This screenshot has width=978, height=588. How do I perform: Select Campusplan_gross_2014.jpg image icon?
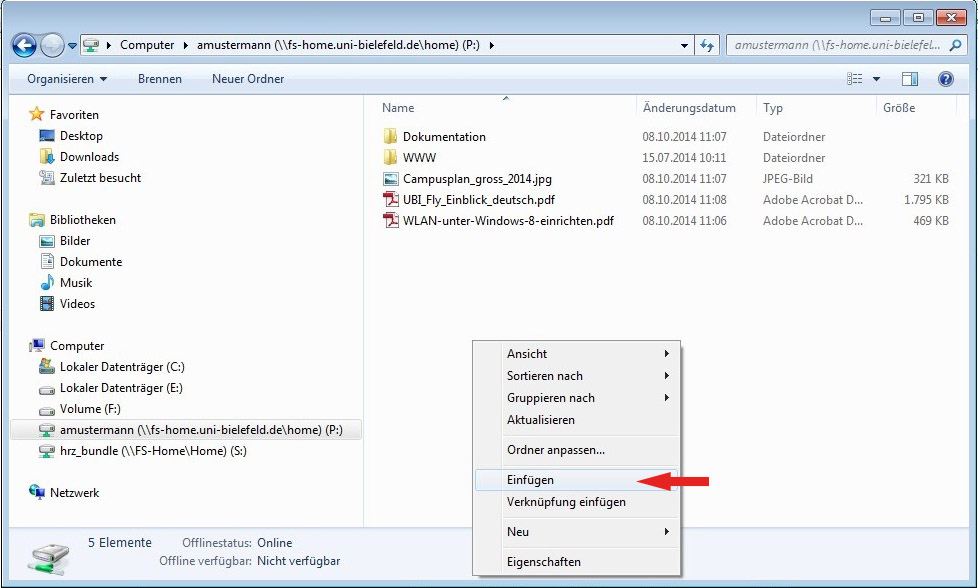(390, 179)
